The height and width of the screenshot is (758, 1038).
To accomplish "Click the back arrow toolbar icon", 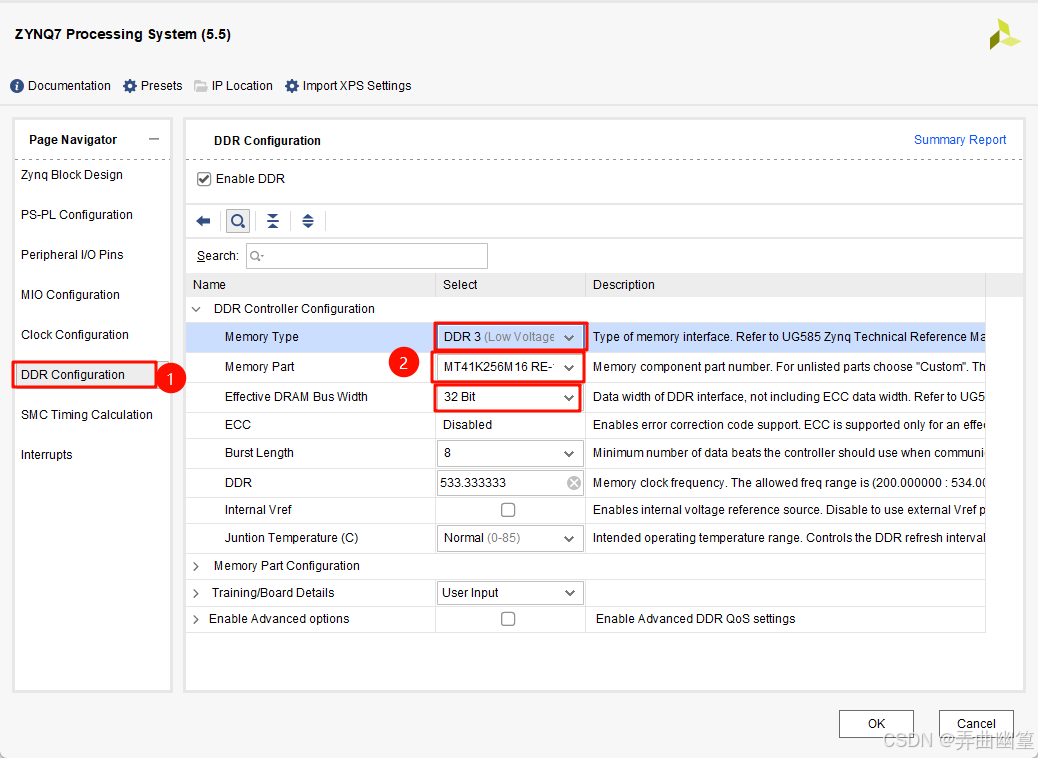I will [x=203, y=221].
